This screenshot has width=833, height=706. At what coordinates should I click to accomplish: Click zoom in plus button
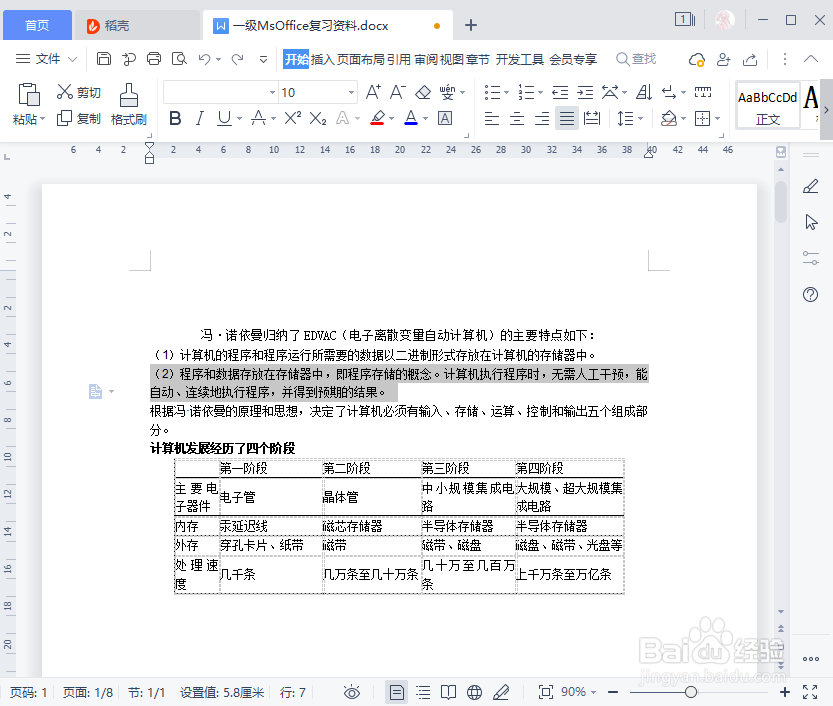tap(785, 692)
